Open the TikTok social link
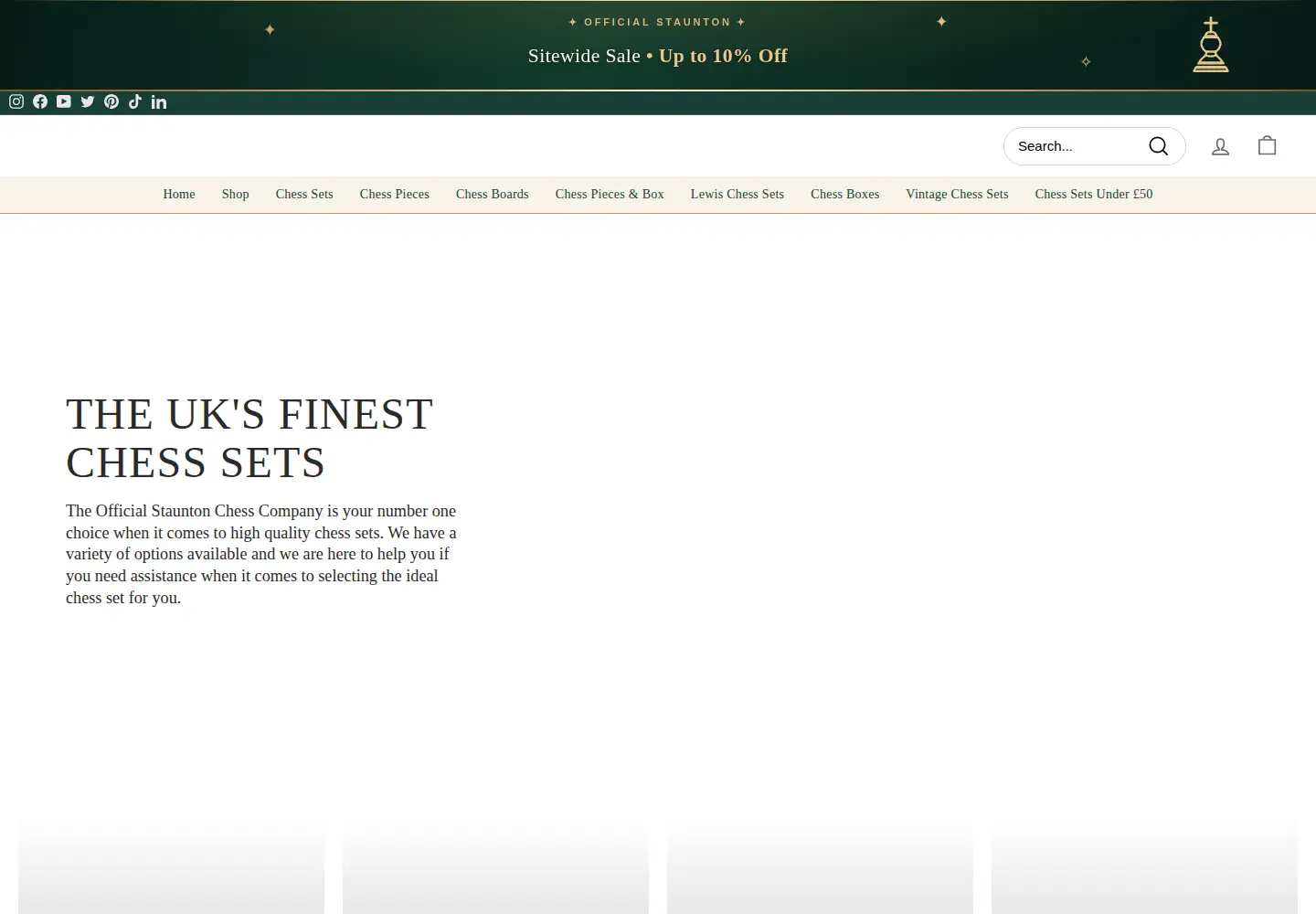The width and height of the screenshot is (1316, 914). [x=135, y=101]
